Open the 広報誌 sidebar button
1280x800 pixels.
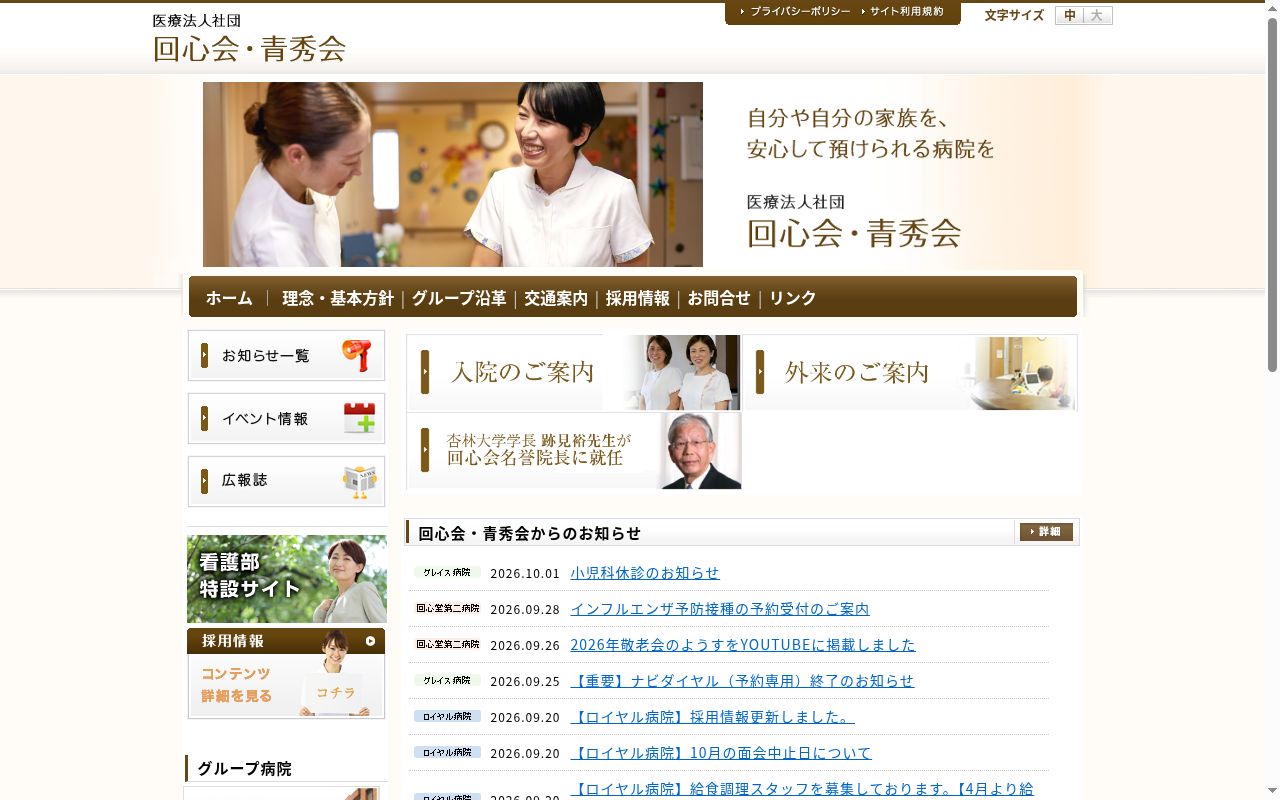286,481
